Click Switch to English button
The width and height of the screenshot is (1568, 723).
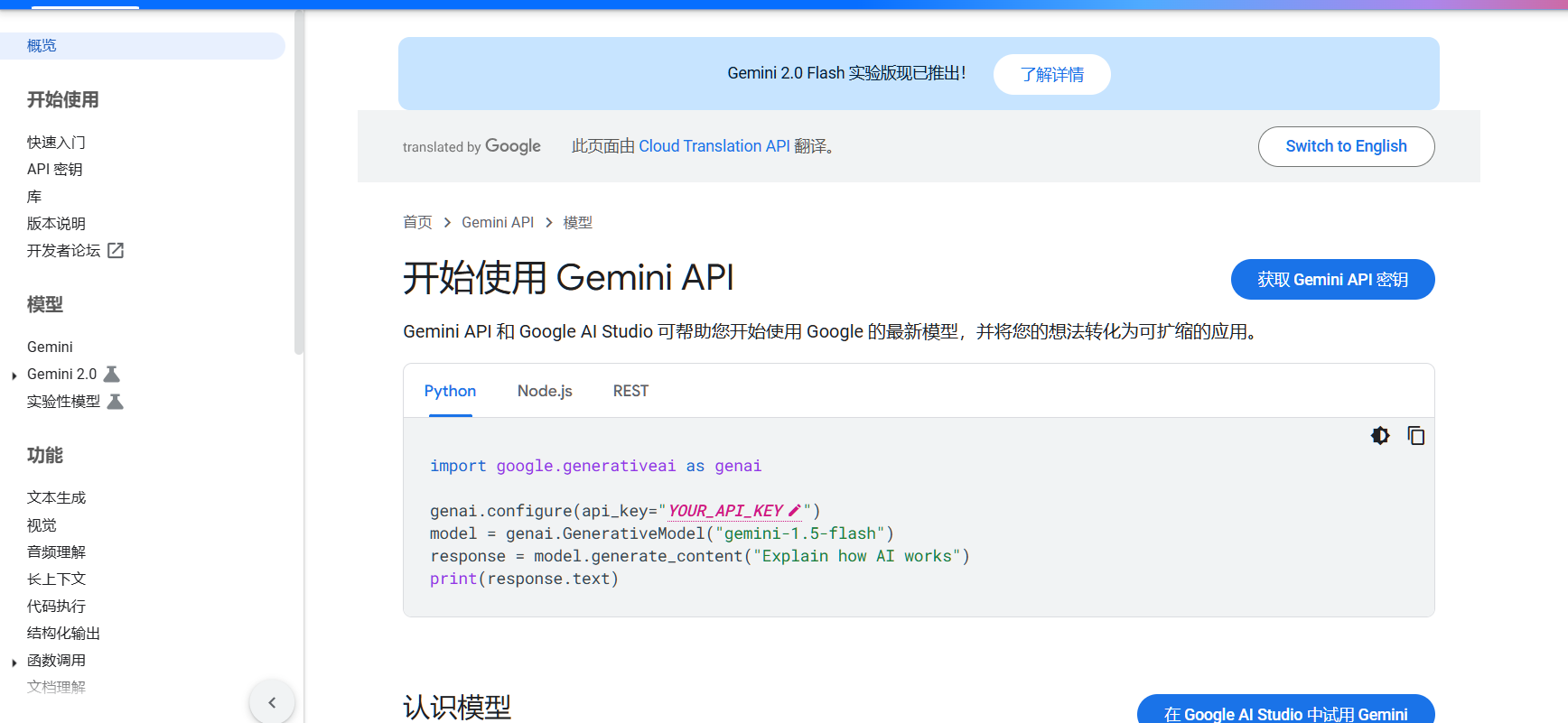(1346, 146)
